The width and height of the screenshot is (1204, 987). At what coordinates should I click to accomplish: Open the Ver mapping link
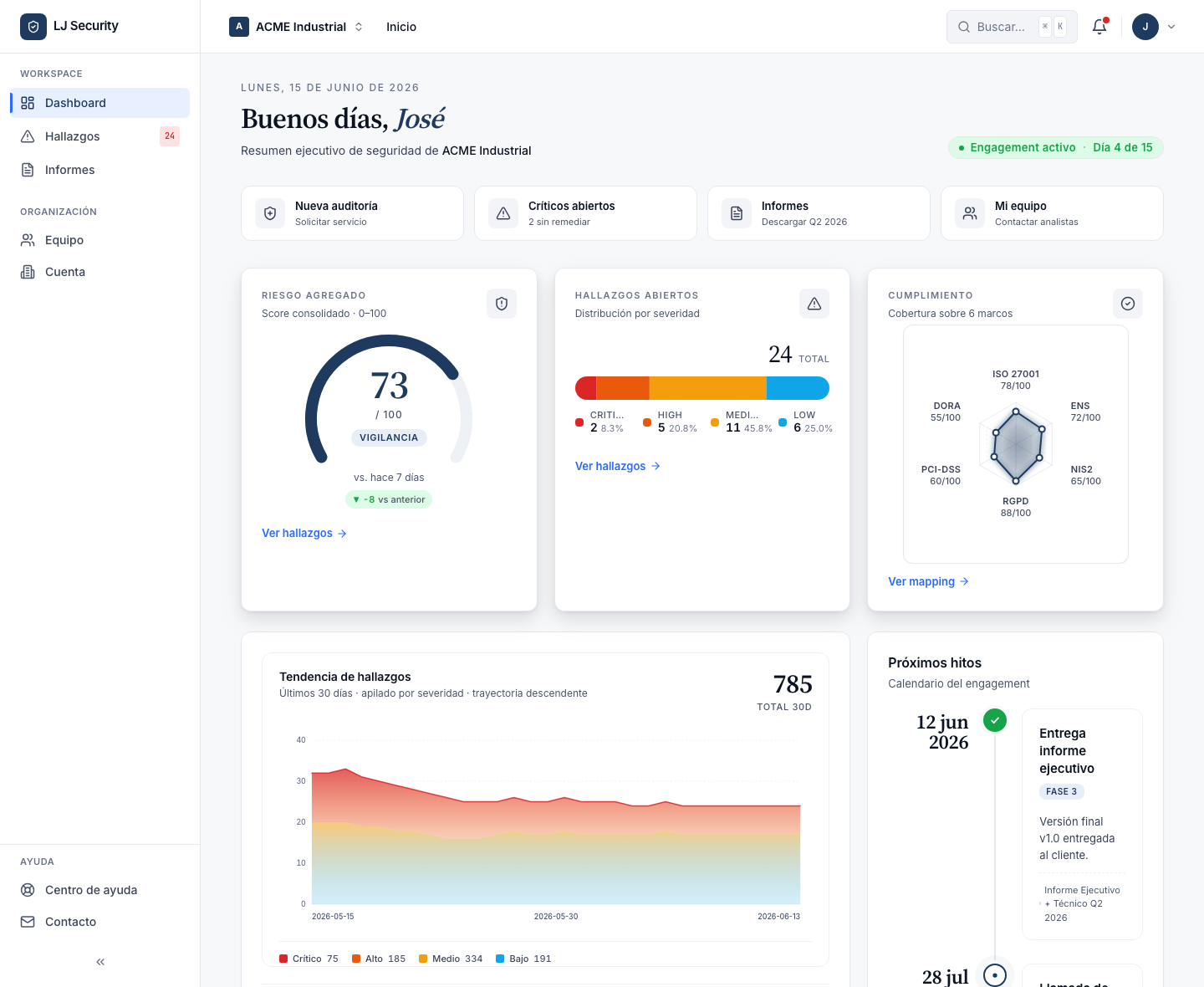coord(928,581)
